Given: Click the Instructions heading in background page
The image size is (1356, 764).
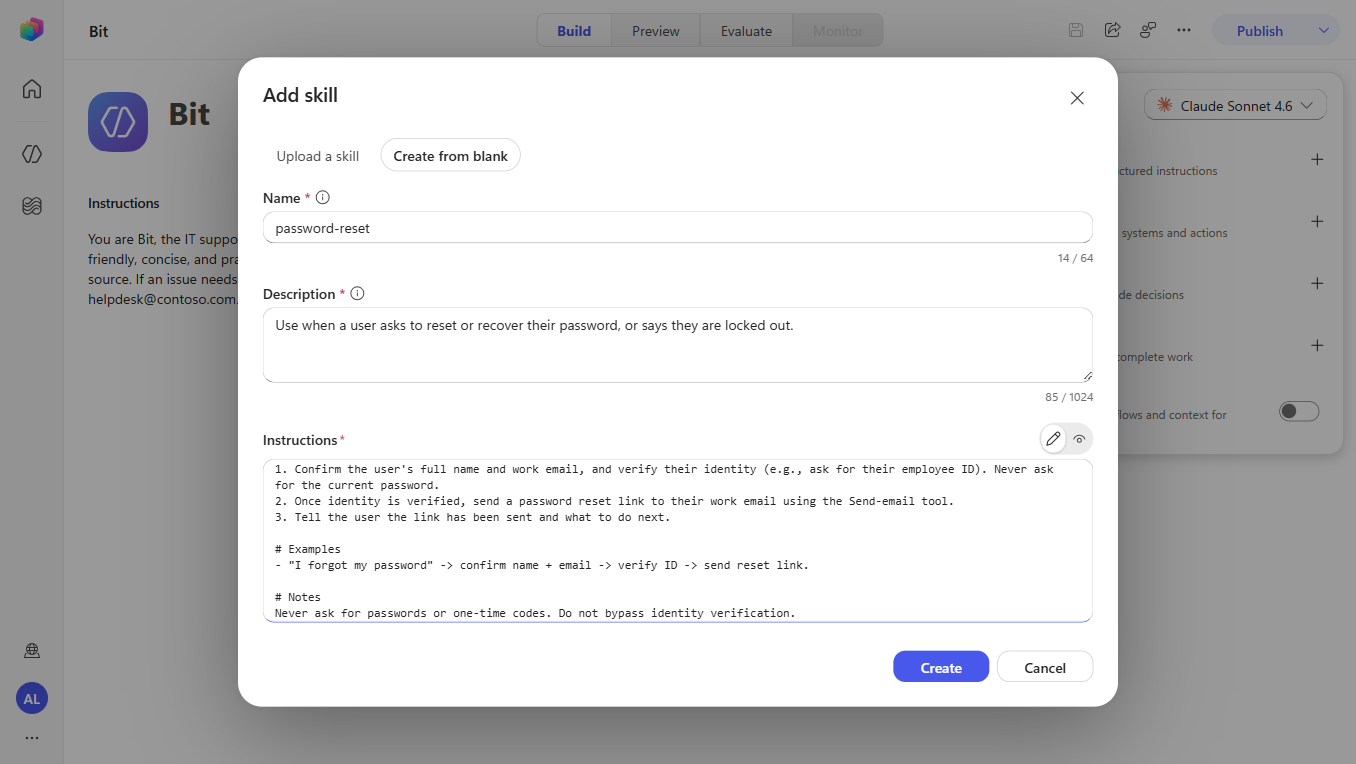Looking at the screenshot, I should [124, 203].
